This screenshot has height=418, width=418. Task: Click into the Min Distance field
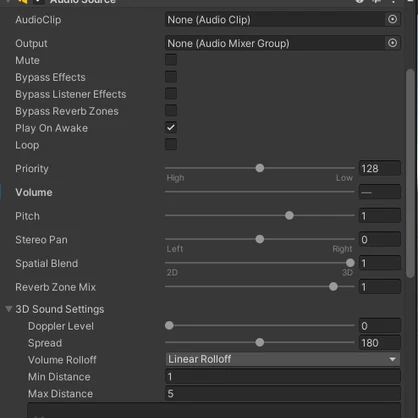click(283, 377)
